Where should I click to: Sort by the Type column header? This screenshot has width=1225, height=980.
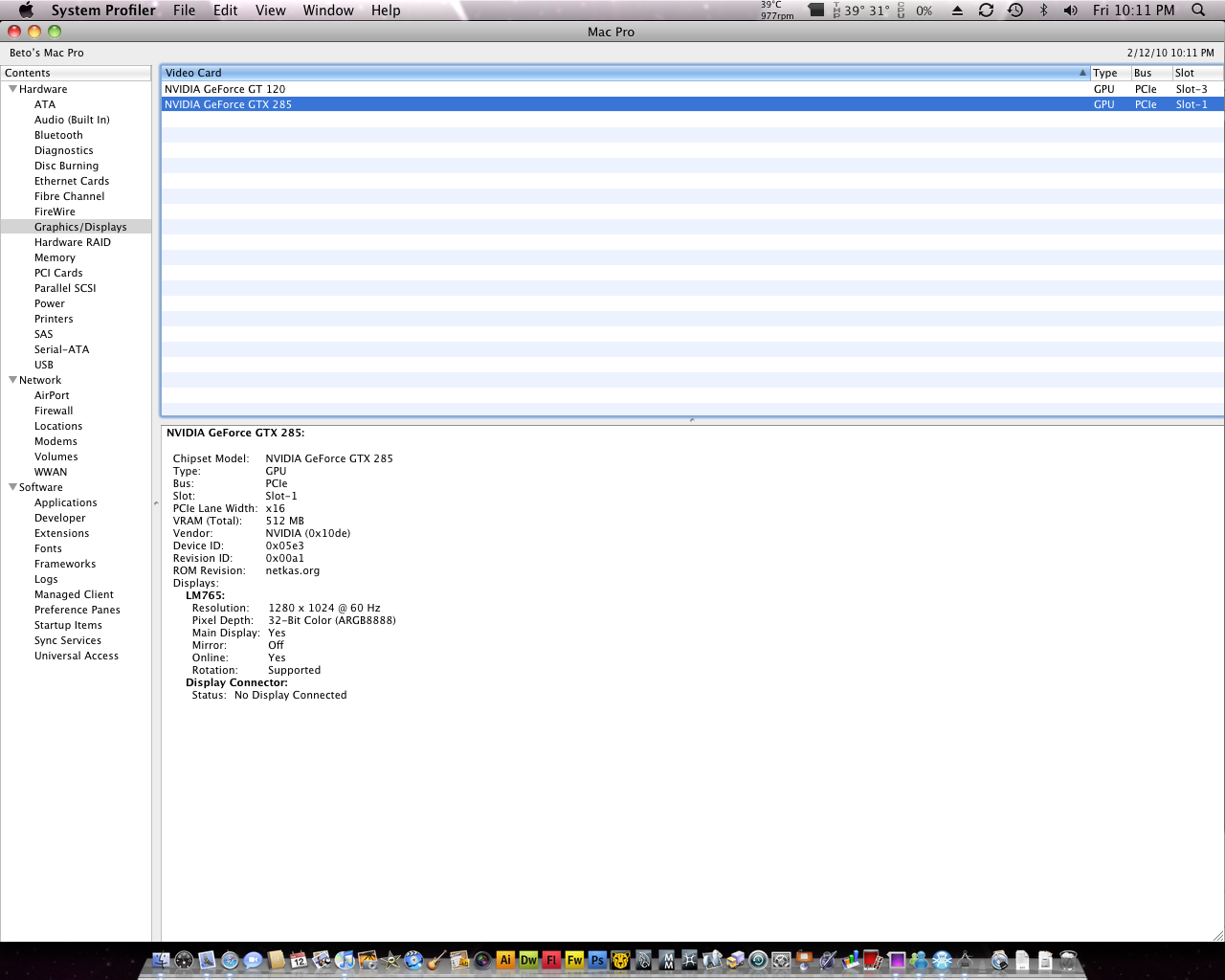tap(1110, 73)
